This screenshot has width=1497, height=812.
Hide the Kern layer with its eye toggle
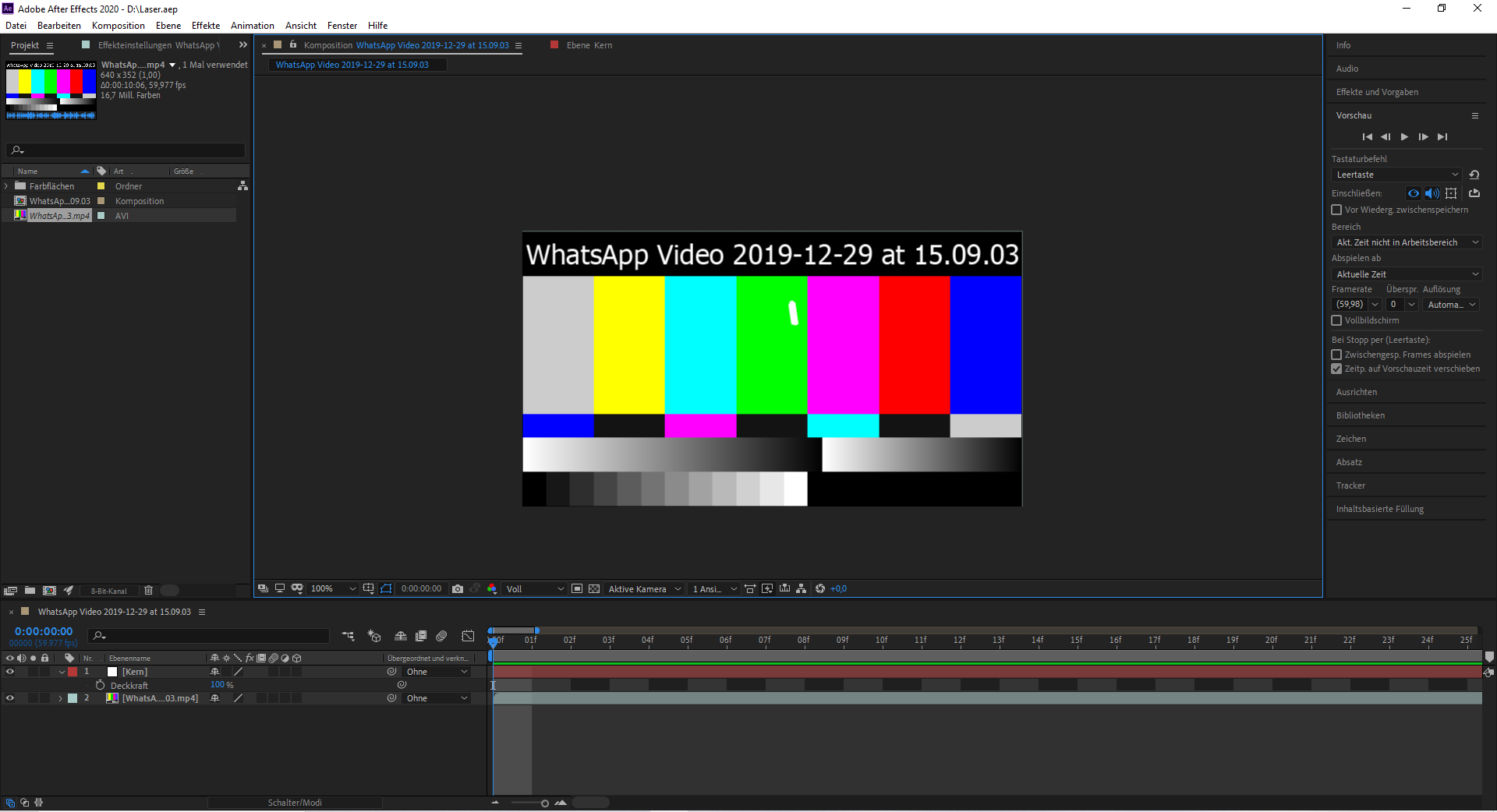[9, 671]
